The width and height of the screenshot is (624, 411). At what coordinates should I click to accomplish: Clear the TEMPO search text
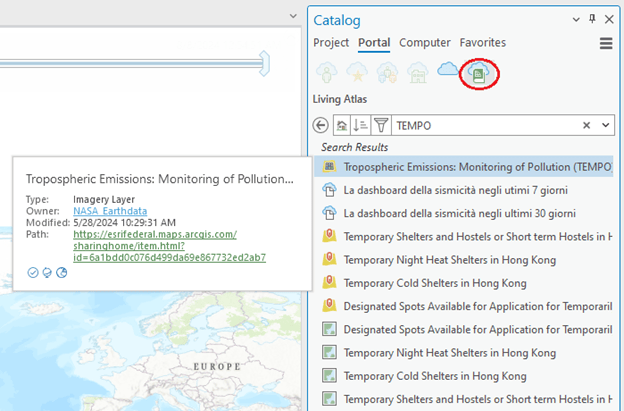click(x=587, y=125)
